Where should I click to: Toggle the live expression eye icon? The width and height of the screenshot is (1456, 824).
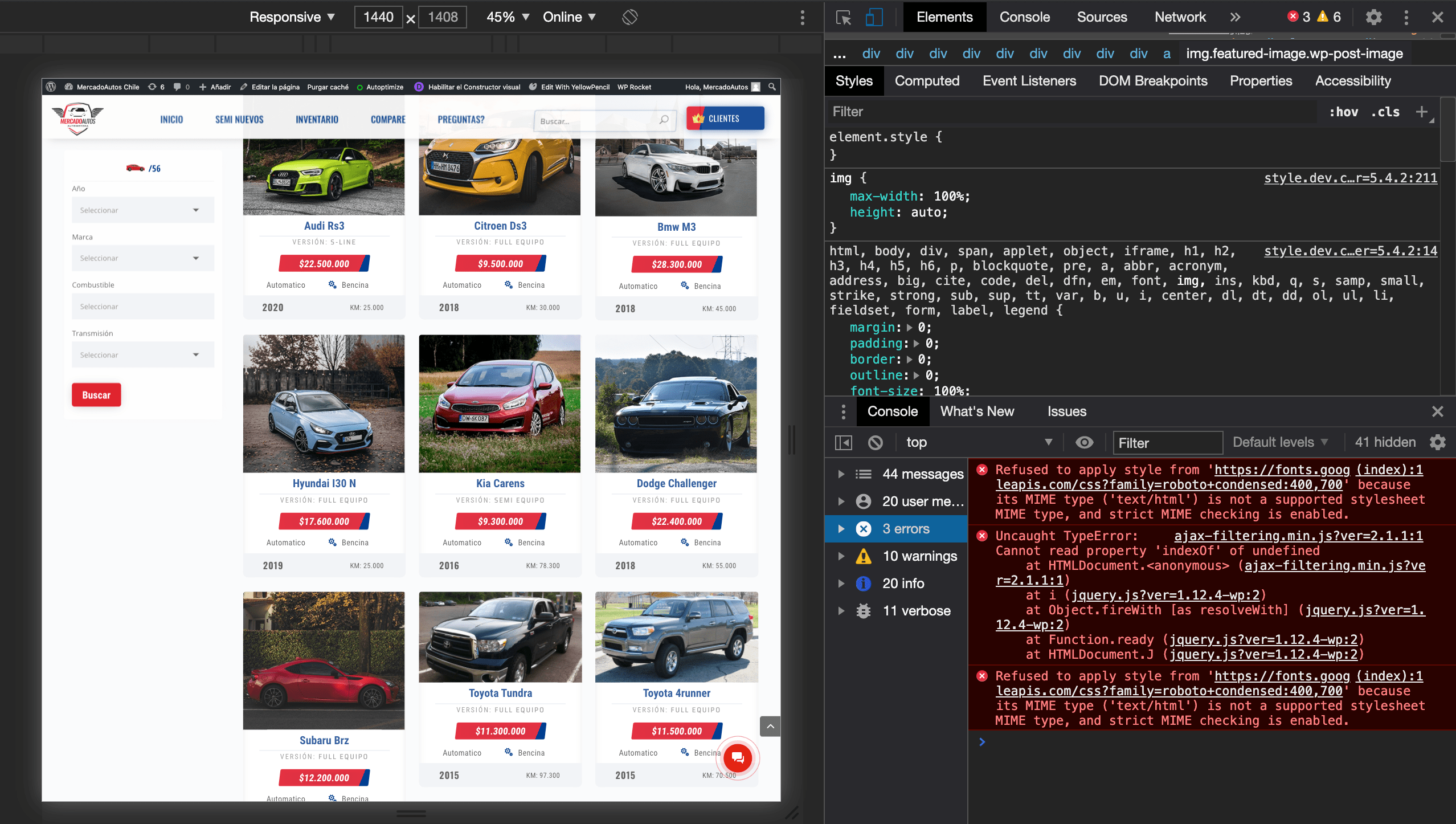(x=1085, y=443)
